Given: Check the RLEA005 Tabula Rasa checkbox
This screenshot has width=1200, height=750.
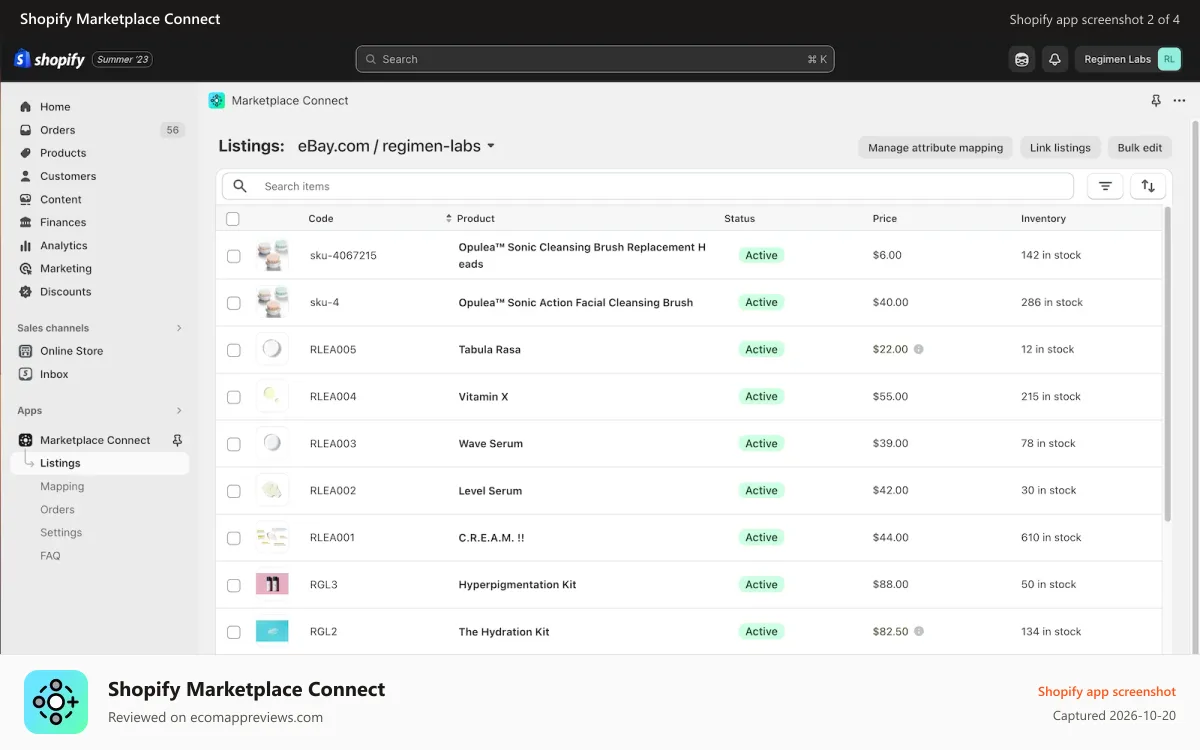Looking at the screenshot, I should (233, 350).
